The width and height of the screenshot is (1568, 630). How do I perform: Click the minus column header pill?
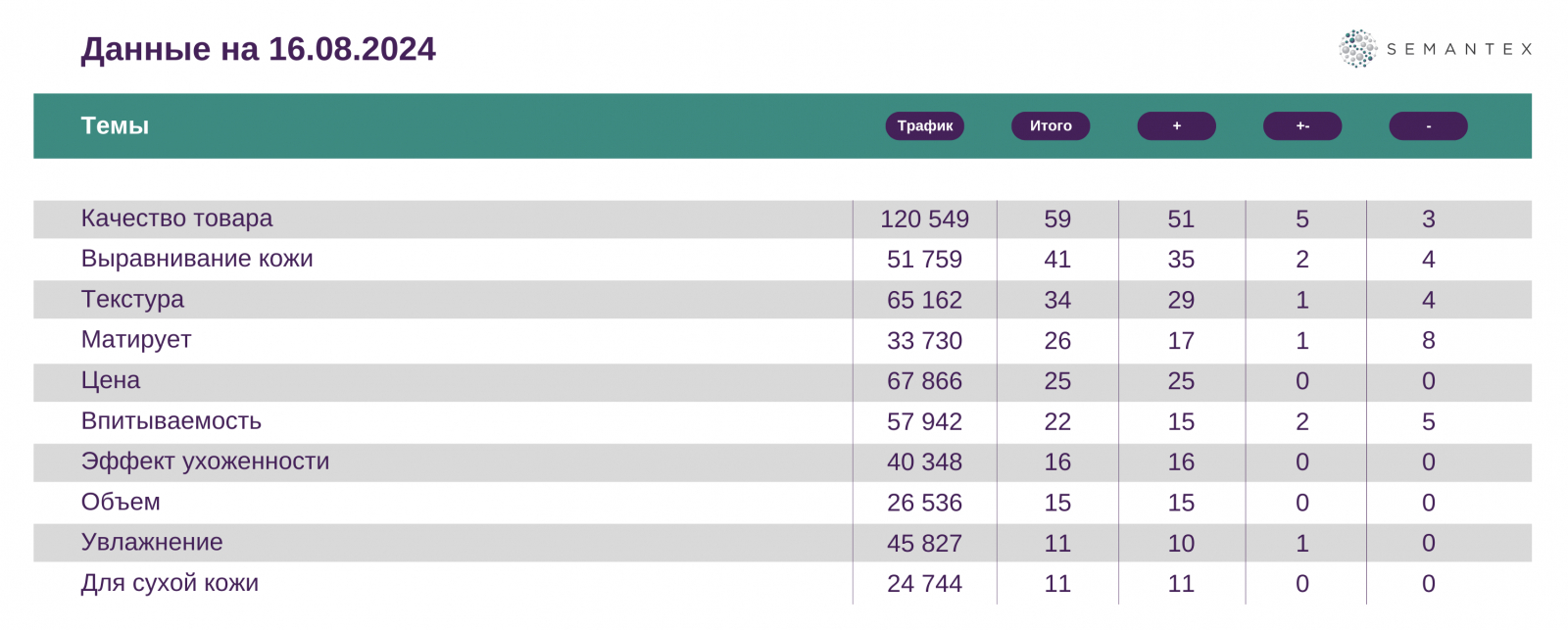[1428, 125]
